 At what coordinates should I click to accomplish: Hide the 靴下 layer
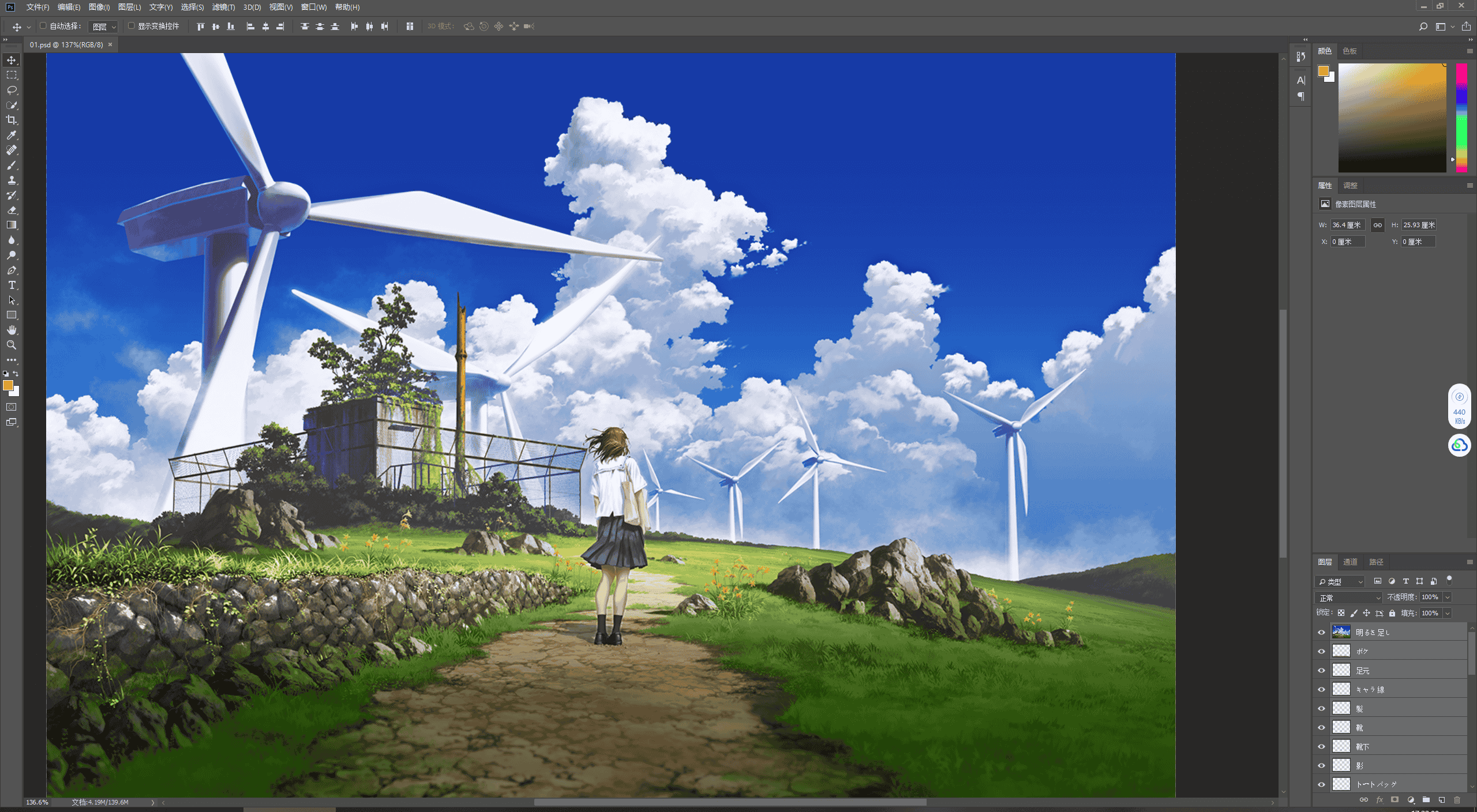pos(1321,746)
